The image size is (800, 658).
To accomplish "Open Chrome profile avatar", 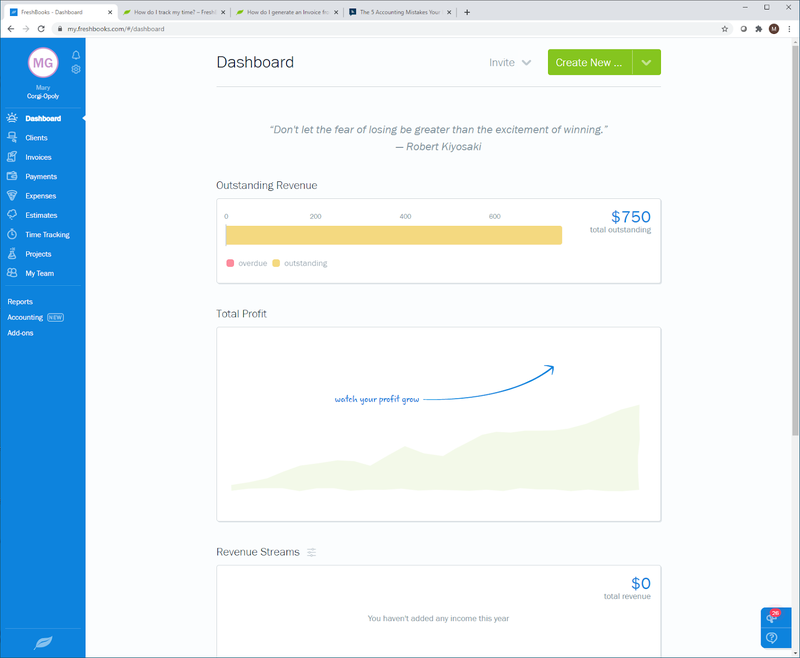I will click(x=774, y=29).
